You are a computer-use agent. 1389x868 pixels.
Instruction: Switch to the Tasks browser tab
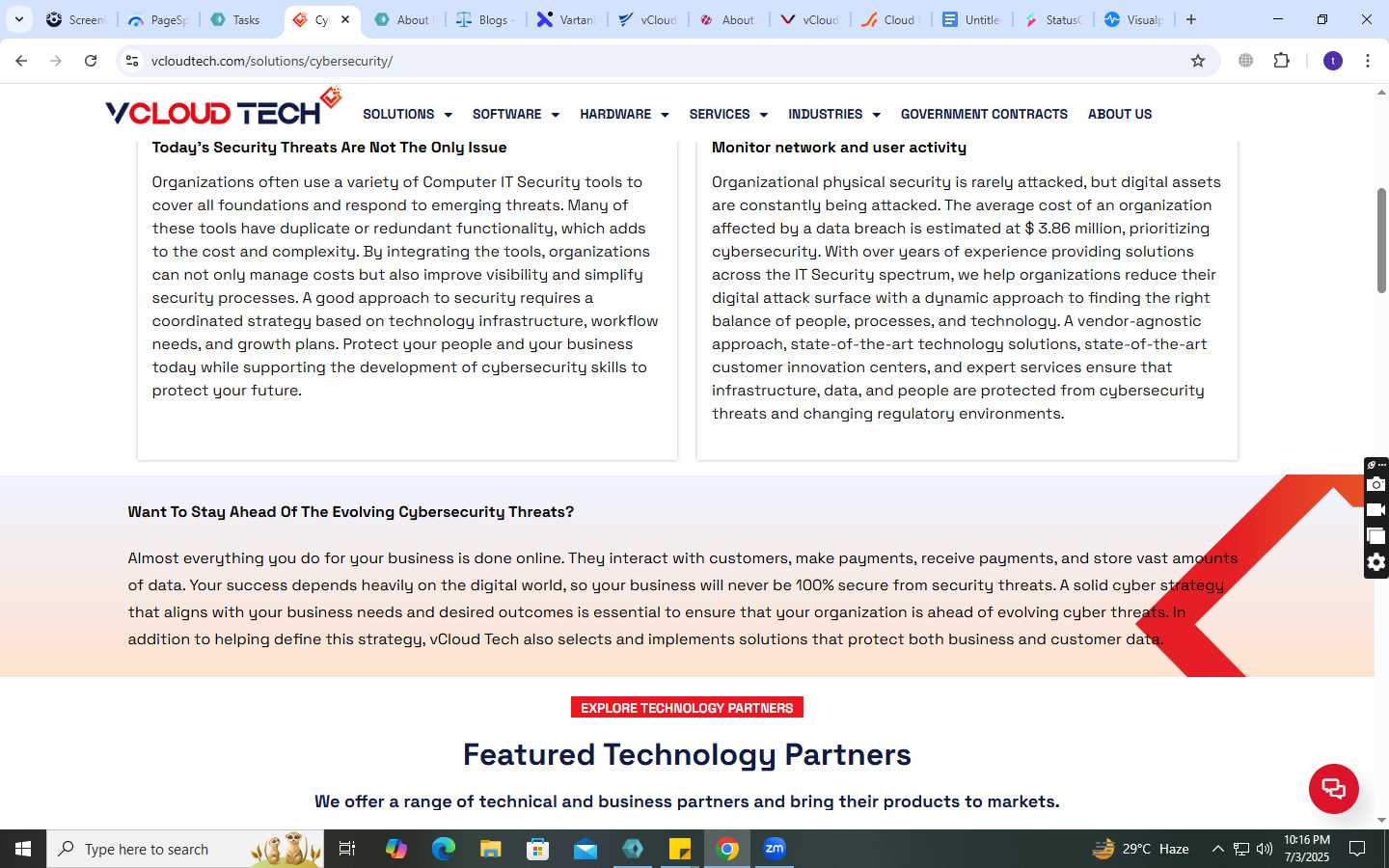click(x=241, y=19)
